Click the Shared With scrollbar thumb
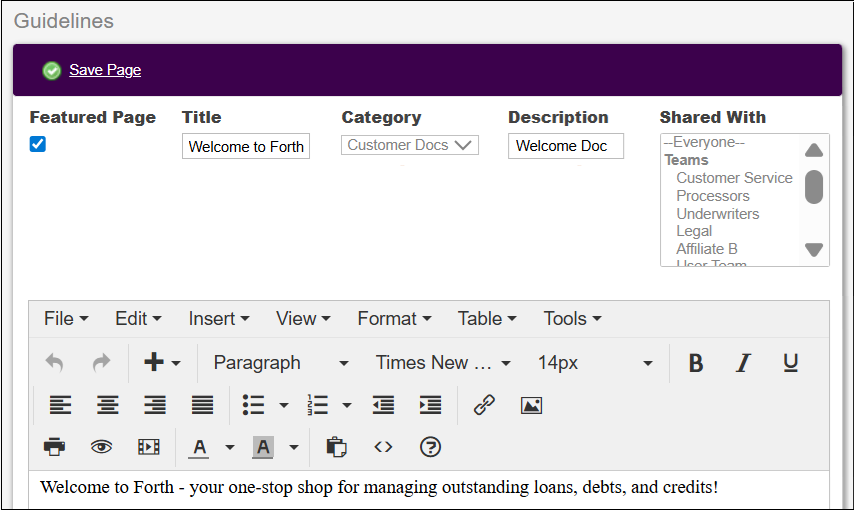This screenshot has width=854, height=510. [x=814, y=187]
